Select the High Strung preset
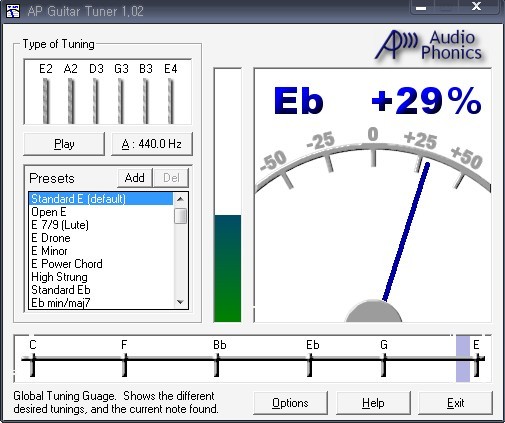The height and width of the screenshot is (423, 505). coord(101,277)
